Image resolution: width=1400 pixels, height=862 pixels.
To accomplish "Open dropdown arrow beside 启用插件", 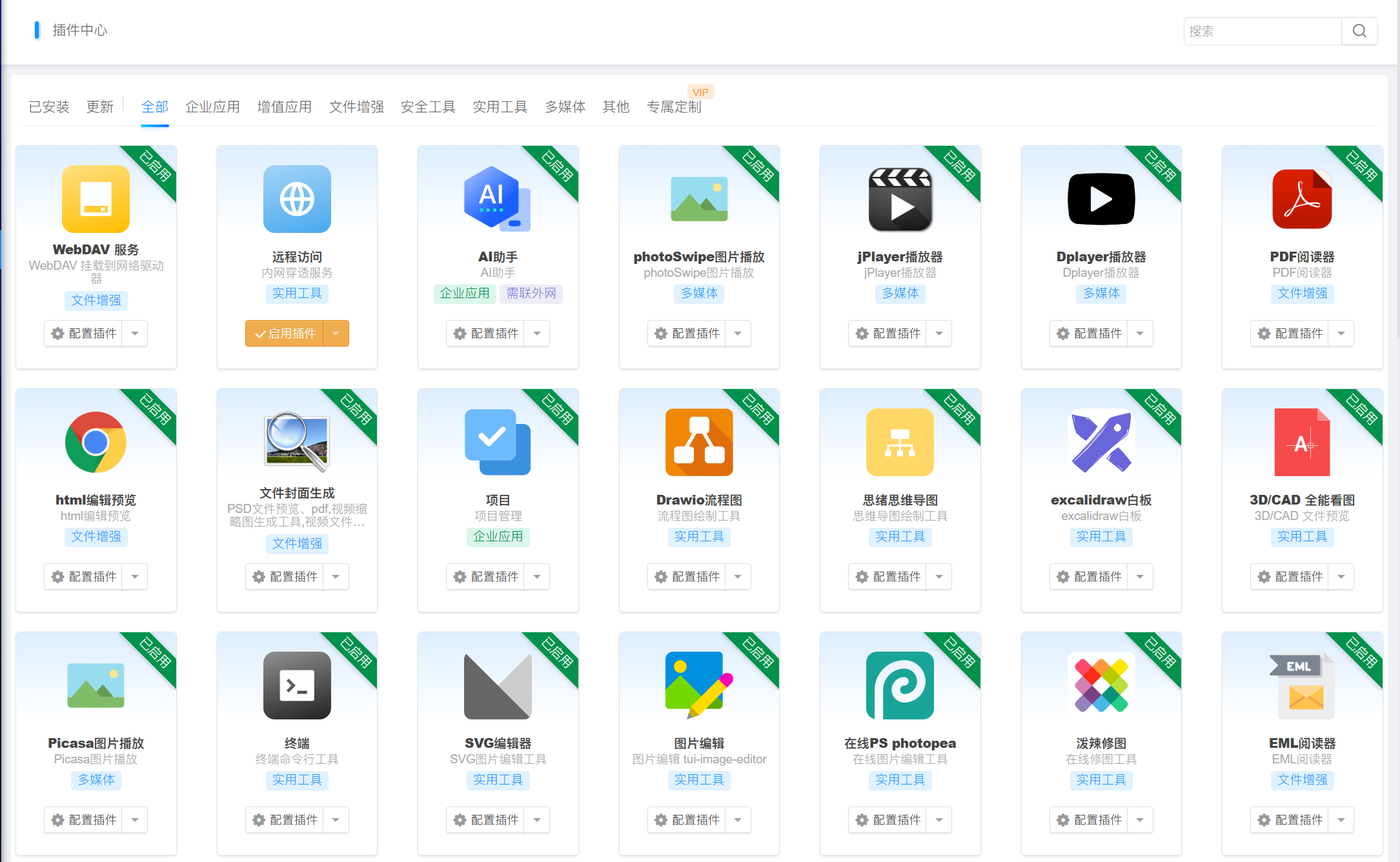I will tap(336, 334).
